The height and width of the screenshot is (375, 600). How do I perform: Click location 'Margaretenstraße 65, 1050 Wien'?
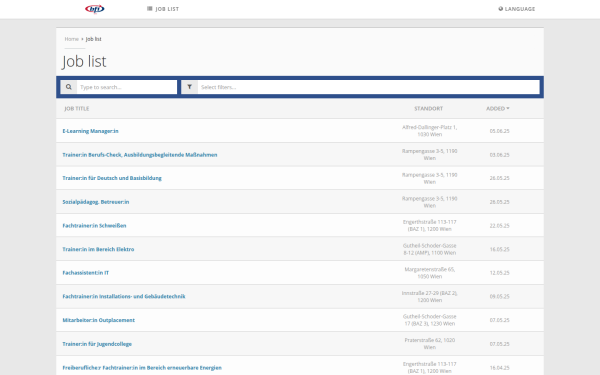click(429, 273)
